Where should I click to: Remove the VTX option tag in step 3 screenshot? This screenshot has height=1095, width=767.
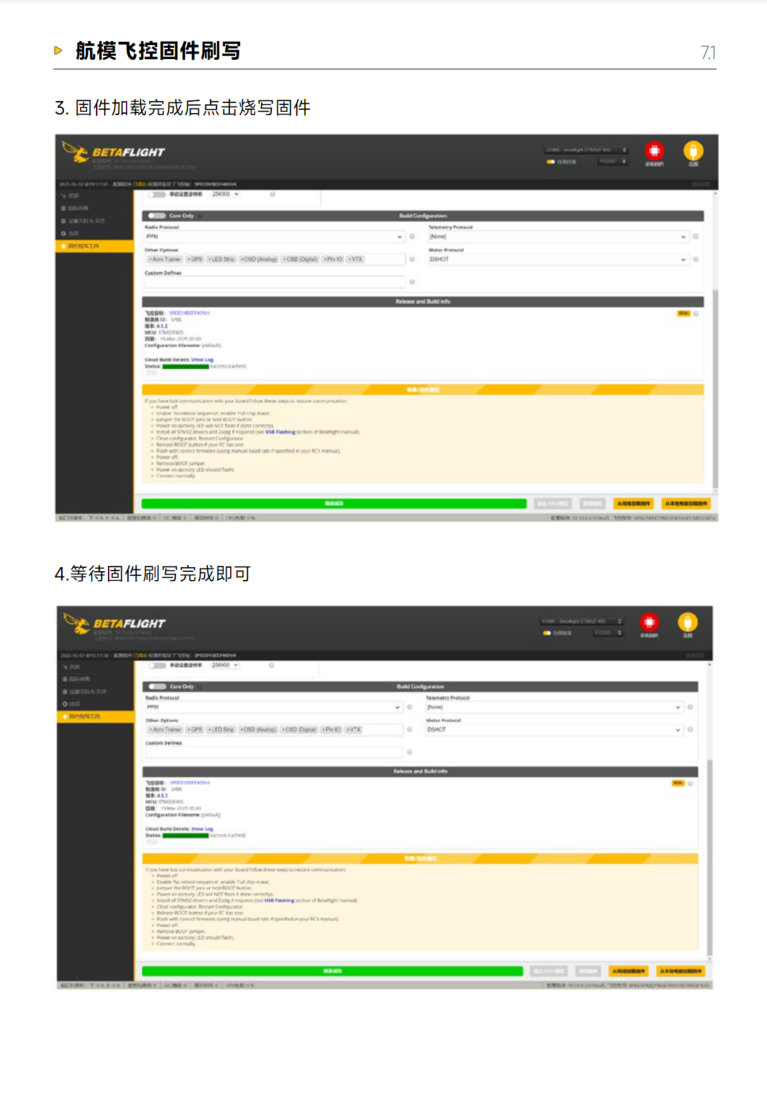point(349,259)
